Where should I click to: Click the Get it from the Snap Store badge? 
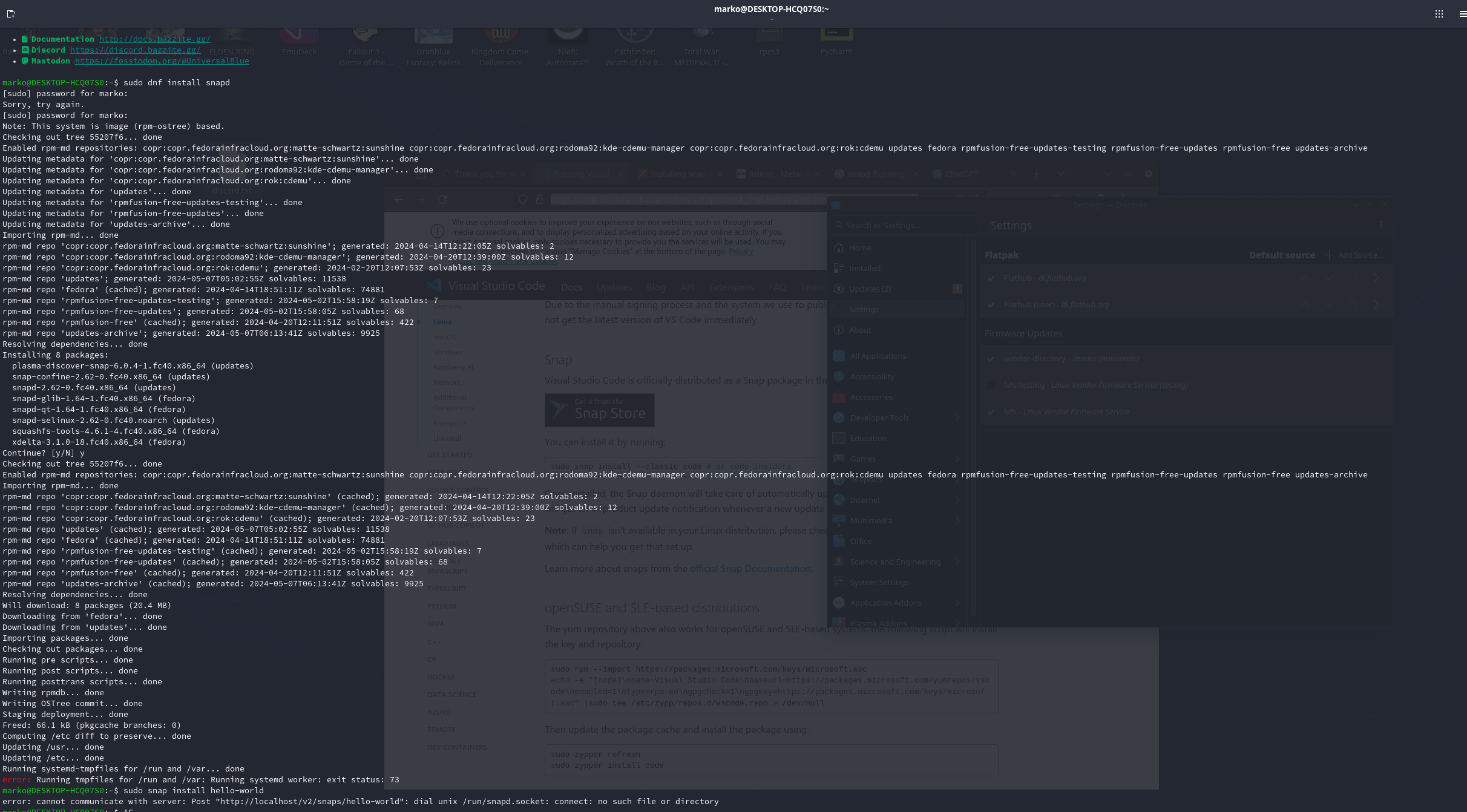pyautogui.click(x=599, y=410)
